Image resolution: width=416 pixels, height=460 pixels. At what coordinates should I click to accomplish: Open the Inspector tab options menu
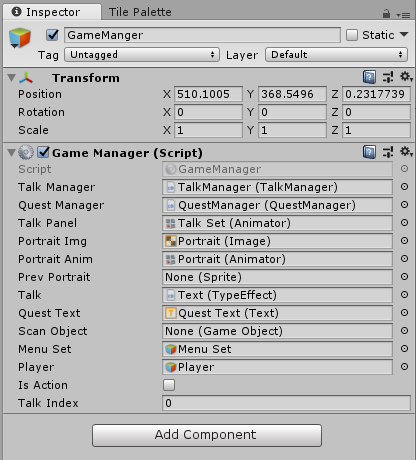click(403, 15)
